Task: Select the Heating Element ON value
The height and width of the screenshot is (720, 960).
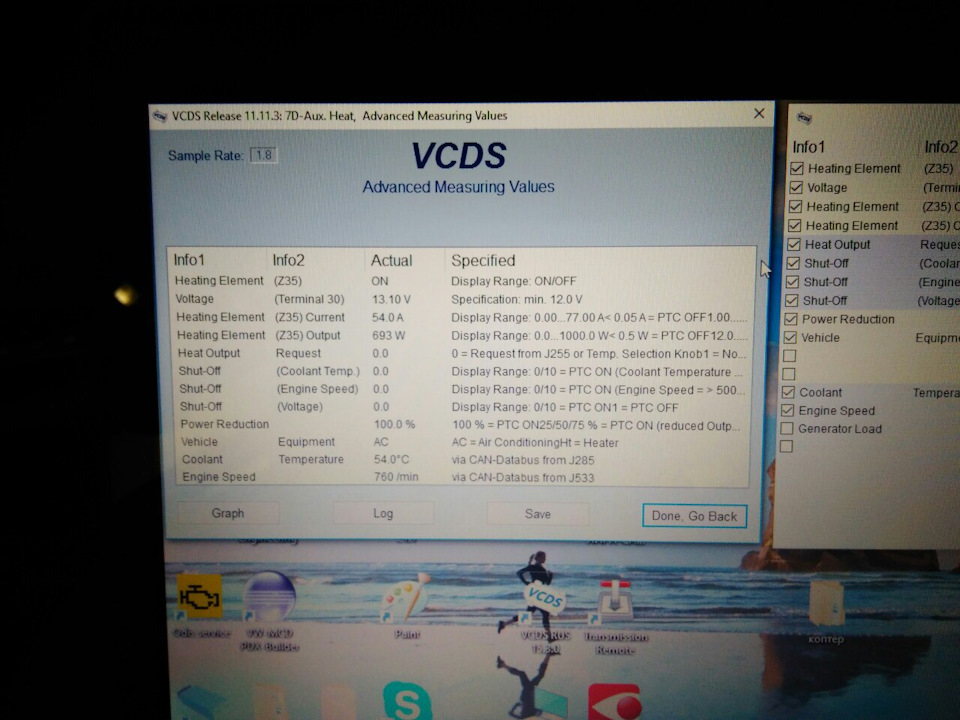Action: [x=380, y=281]
